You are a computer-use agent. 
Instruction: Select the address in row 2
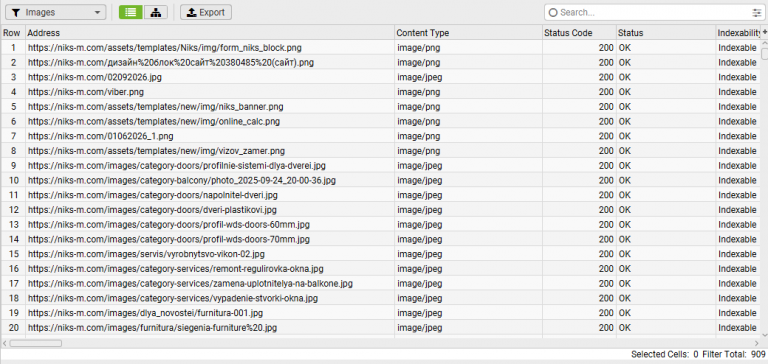click(171, 63)
